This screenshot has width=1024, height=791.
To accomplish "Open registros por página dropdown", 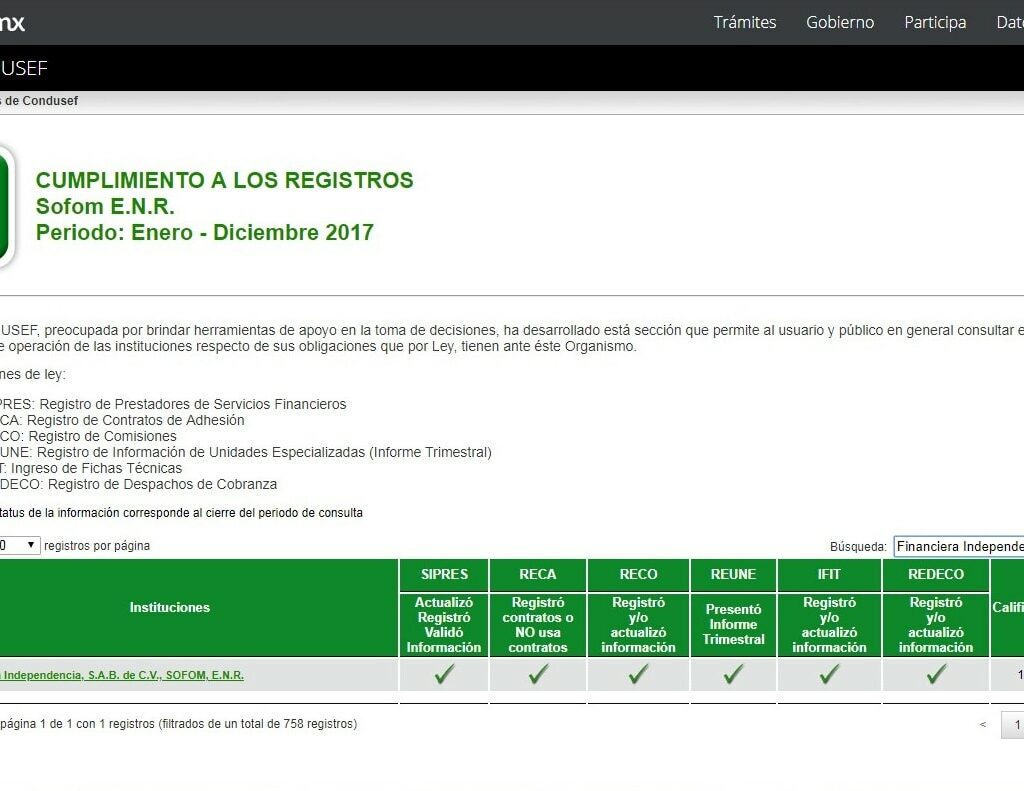I will coord(20,545).
